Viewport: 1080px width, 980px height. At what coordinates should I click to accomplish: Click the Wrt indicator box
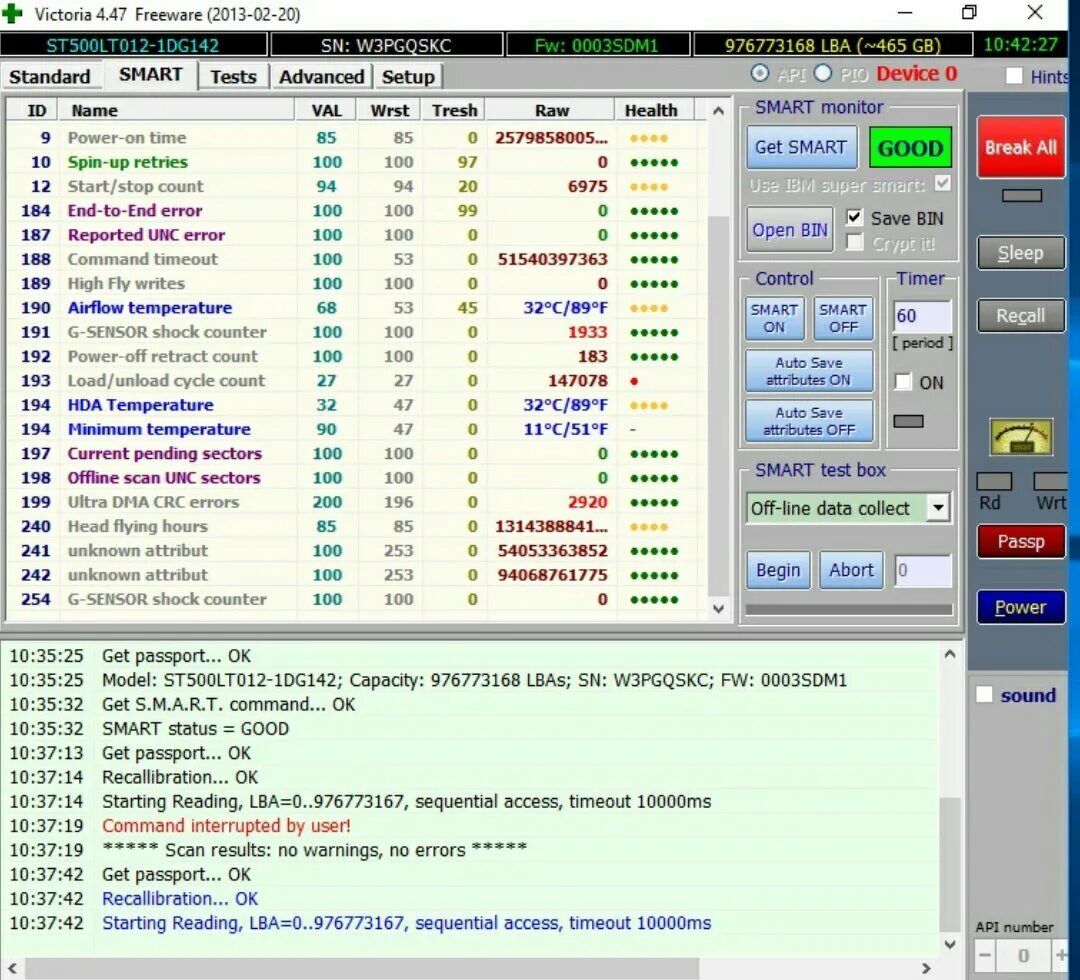click(x=1052, y=481)
